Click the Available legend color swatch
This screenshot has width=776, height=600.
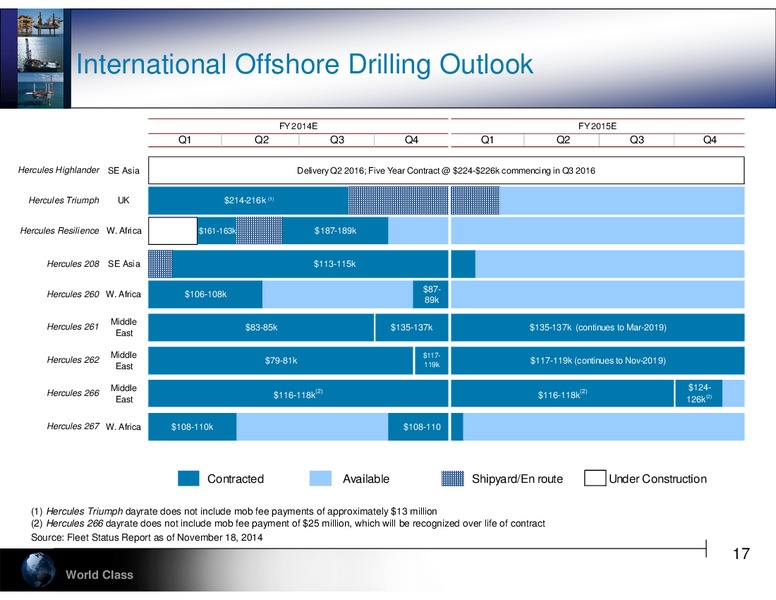pyautogui.click(x=320, y=479)
